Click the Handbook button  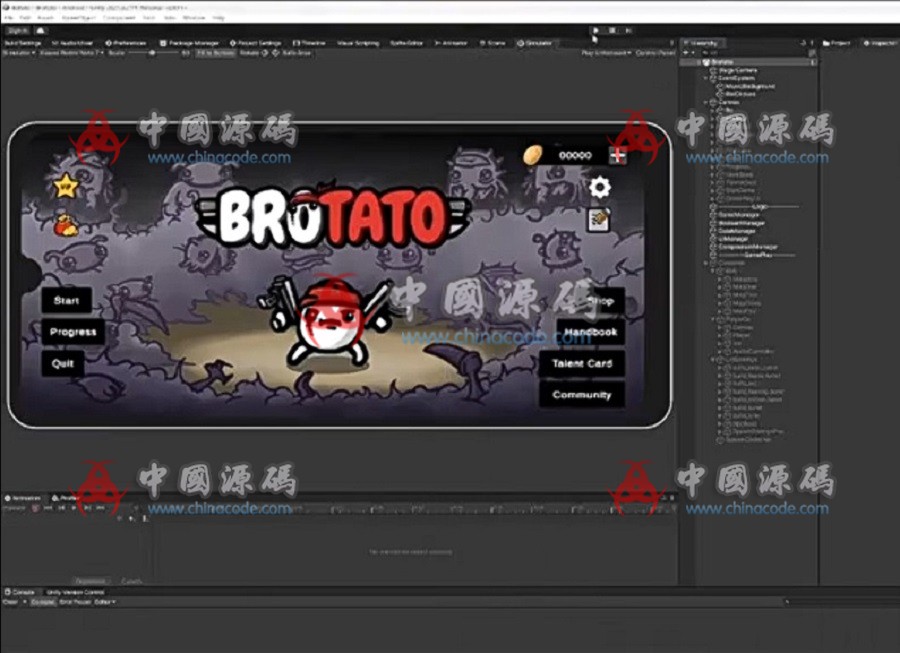(590, 332)
